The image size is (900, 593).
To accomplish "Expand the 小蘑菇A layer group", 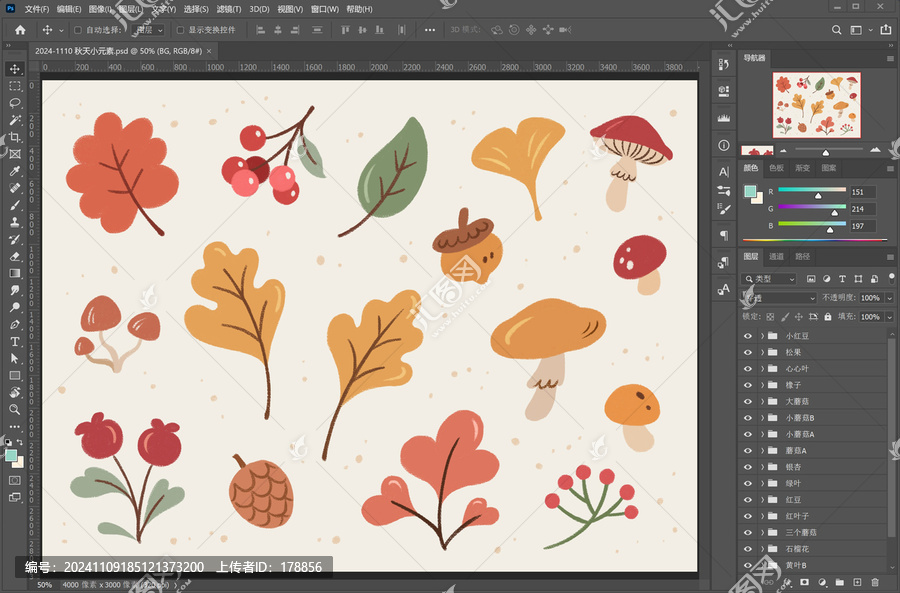I will pyautogui.click(x=762, y=434).
